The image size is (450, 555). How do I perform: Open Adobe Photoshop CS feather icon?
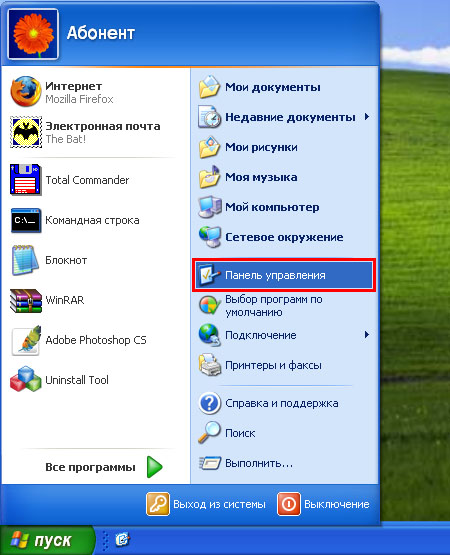point(25,340)
